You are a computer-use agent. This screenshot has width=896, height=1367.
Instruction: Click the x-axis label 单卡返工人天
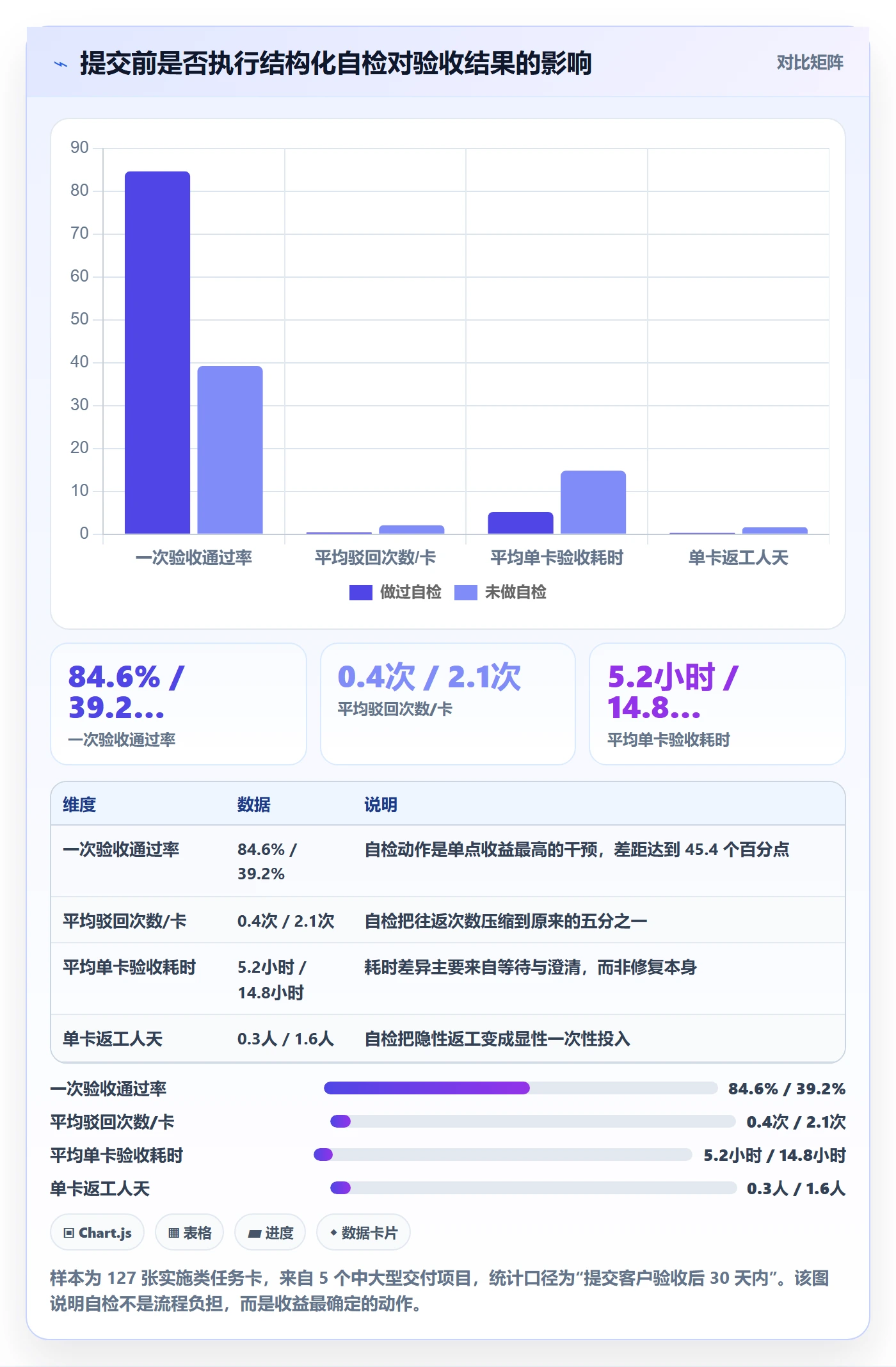click(738, 557)
